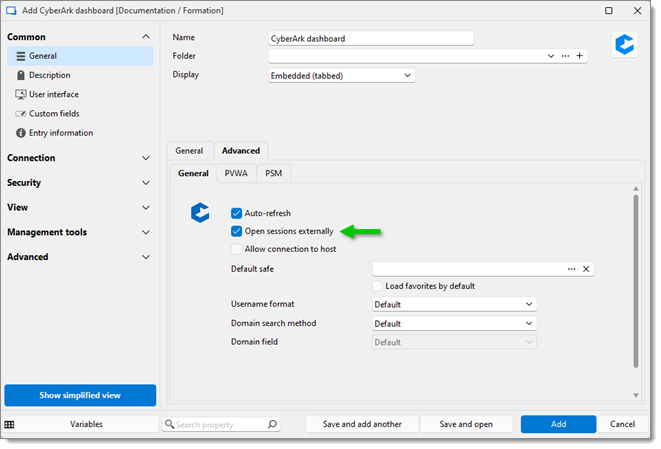The height and width of the screenshot is (449, 661).
Task: Disable the Auto-refresh checkbox
Action: pyautogui.click(x=236, y=213)
